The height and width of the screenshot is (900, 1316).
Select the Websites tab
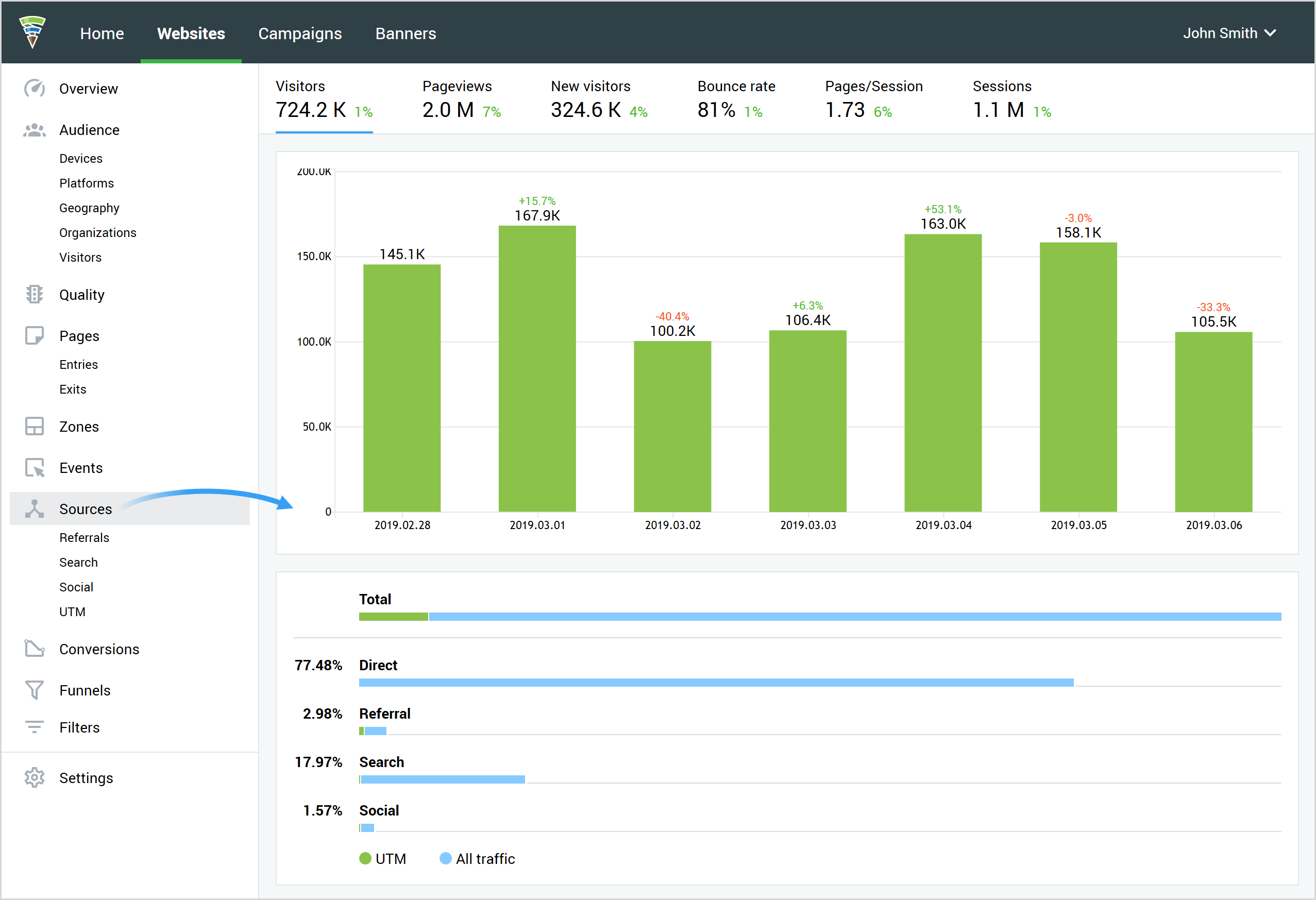coord(190,32)
